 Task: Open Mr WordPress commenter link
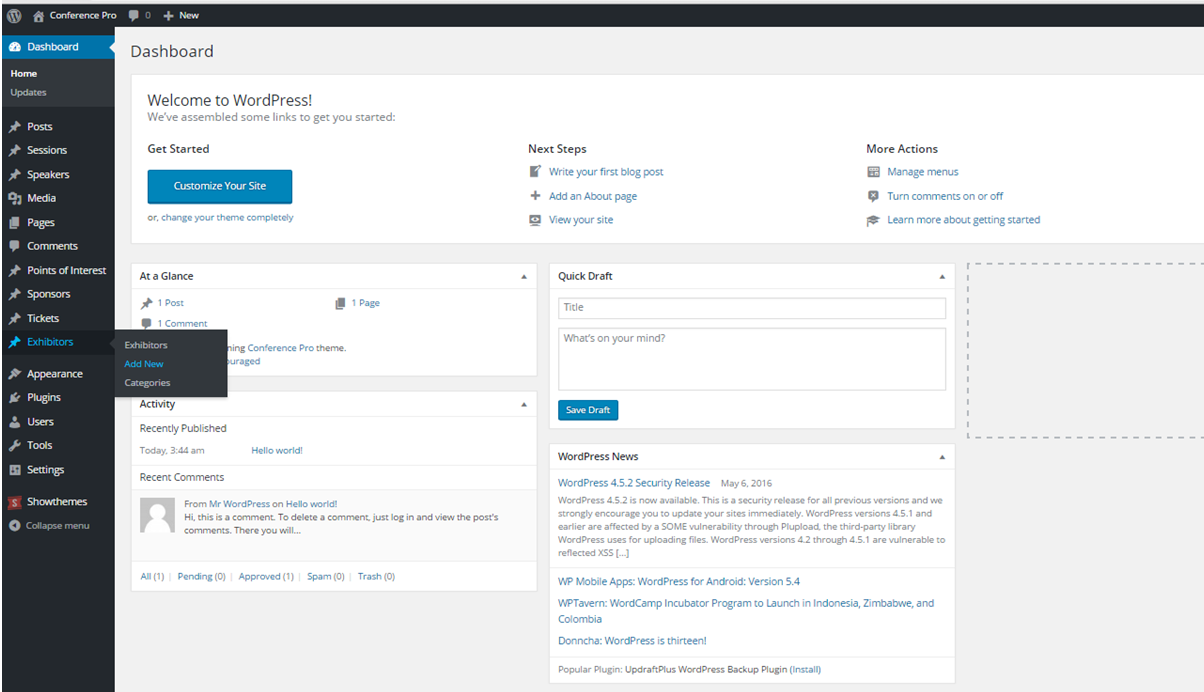[x=240, y=504]
